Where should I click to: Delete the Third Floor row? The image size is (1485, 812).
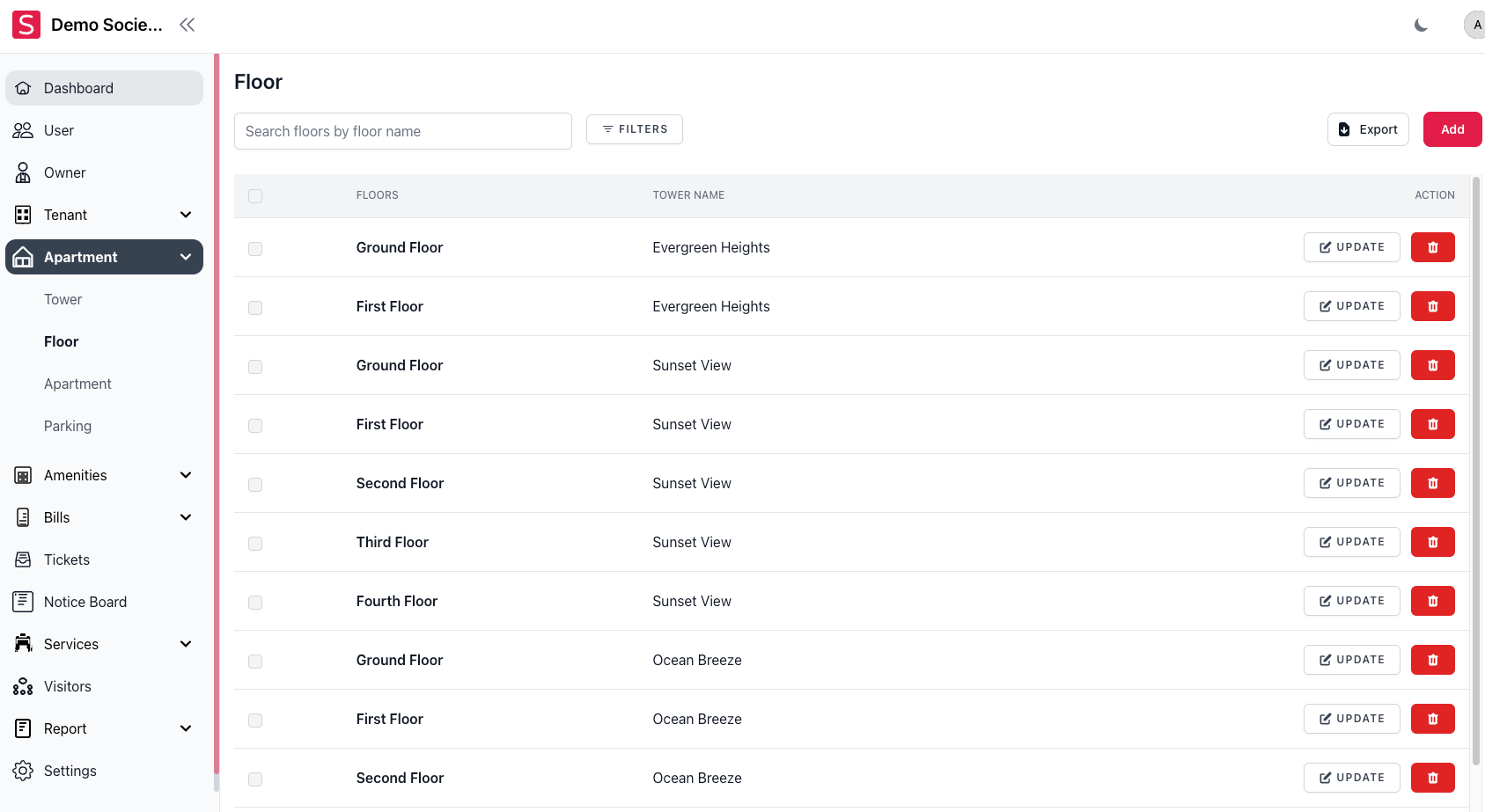click(1432, 542)
